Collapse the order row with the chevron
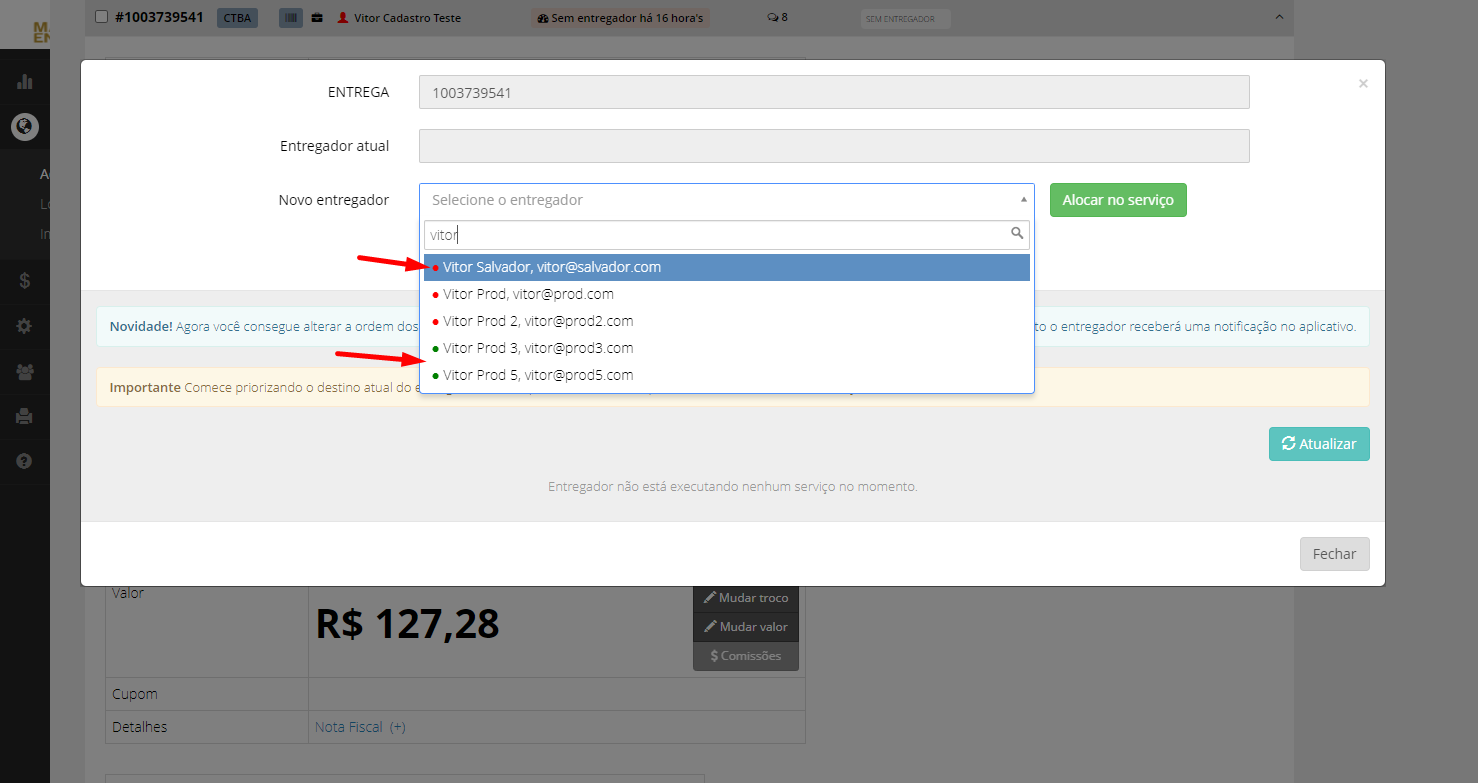 coord(1278,17)
